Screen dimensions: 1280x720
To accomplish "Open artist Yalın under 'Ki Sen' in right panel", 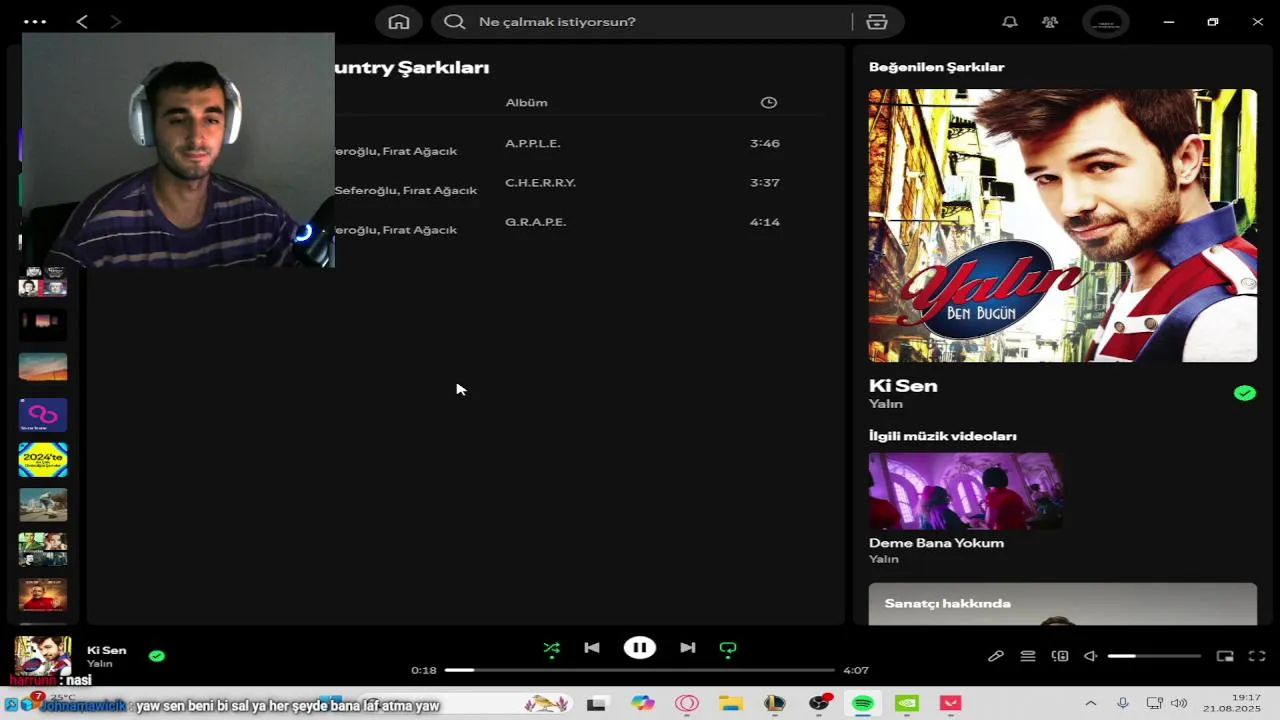I will (x=886, y=404).
